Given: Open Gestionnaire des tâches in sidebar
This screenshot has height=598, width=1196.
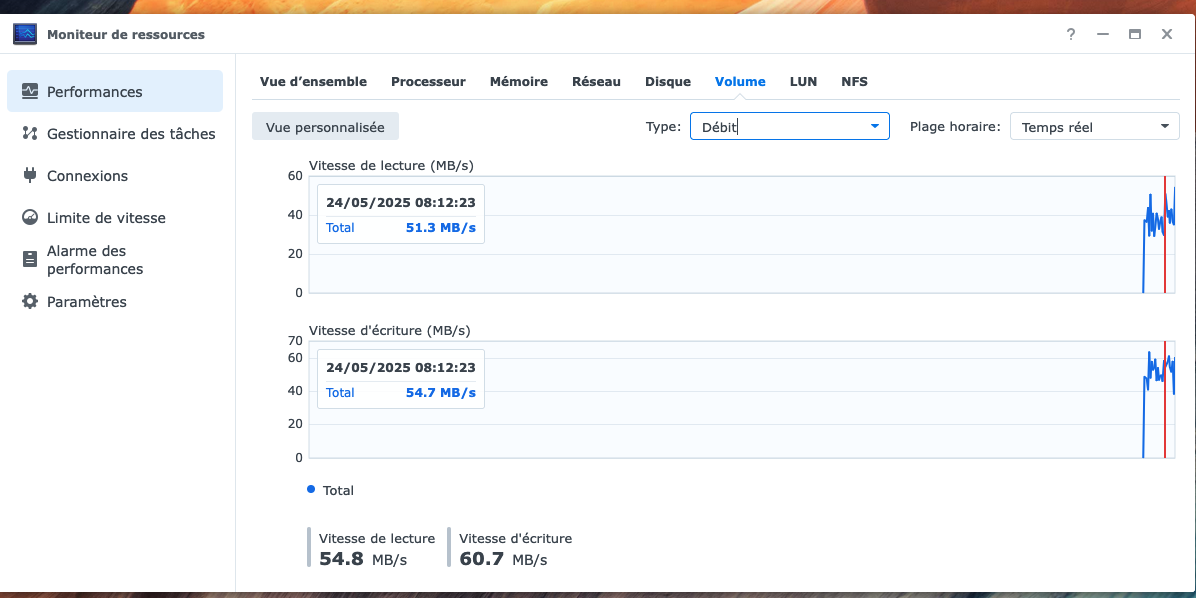Looking at the screenshot, I should tap(115, 133).
